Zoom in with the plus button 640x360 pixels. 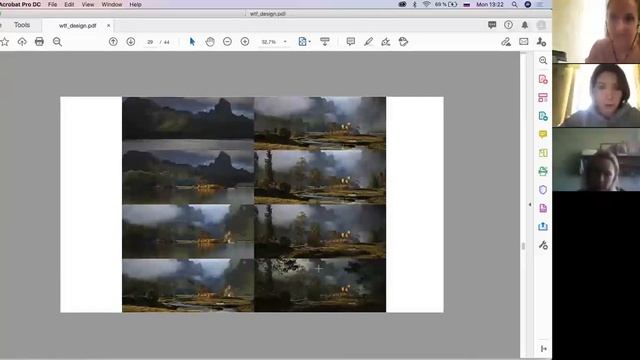point(245,42)
